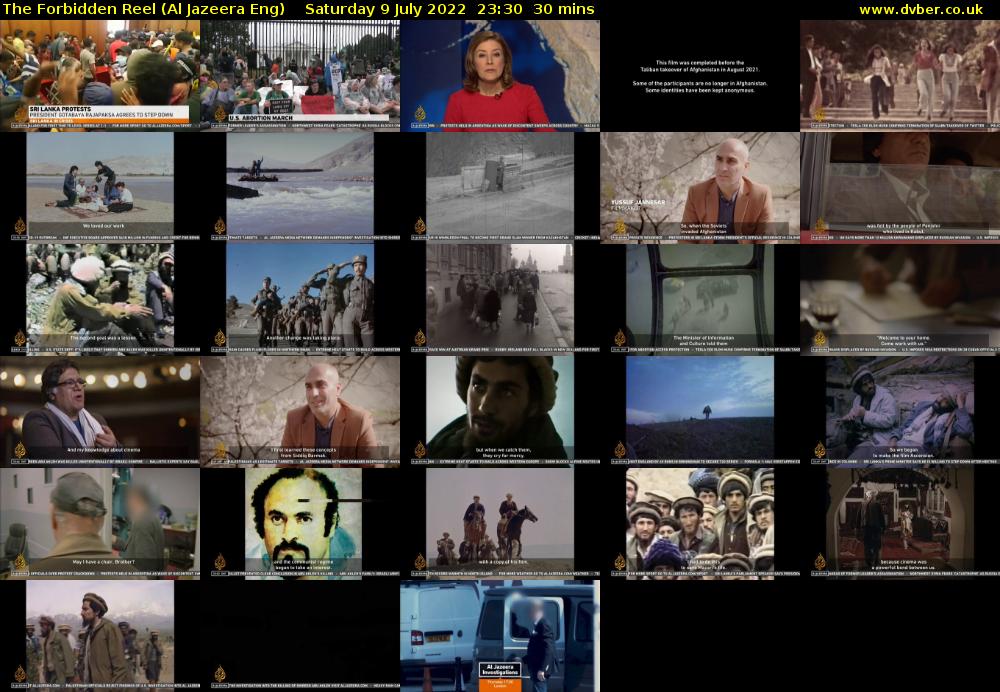Click Al Jazeera logo on horsemen frame
The width and height of the screenshot is (1000, 692).
tap(420, 562)
